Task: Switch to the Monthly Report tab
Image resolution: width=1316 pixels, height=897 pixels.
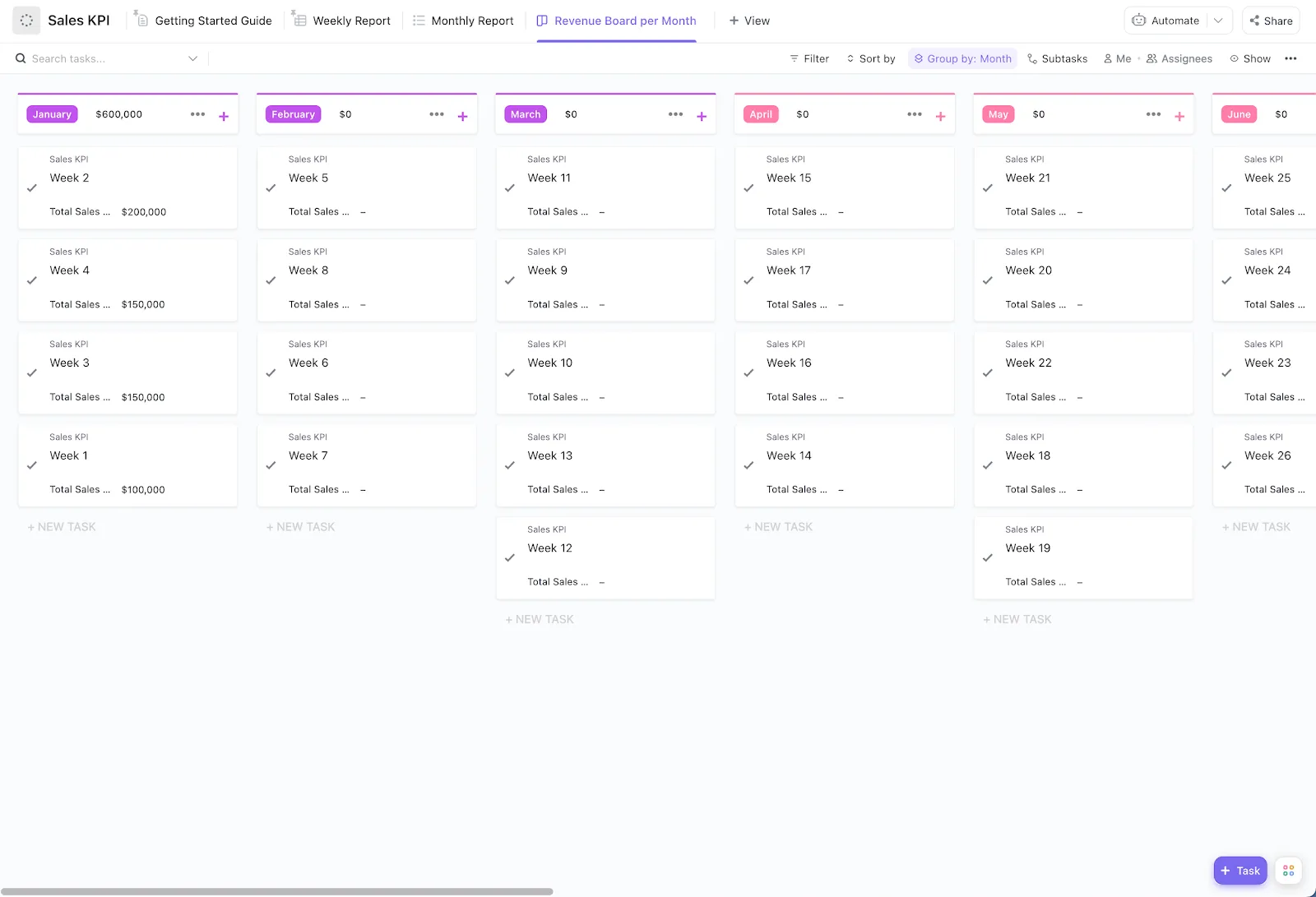Action: tap(463, 21)
